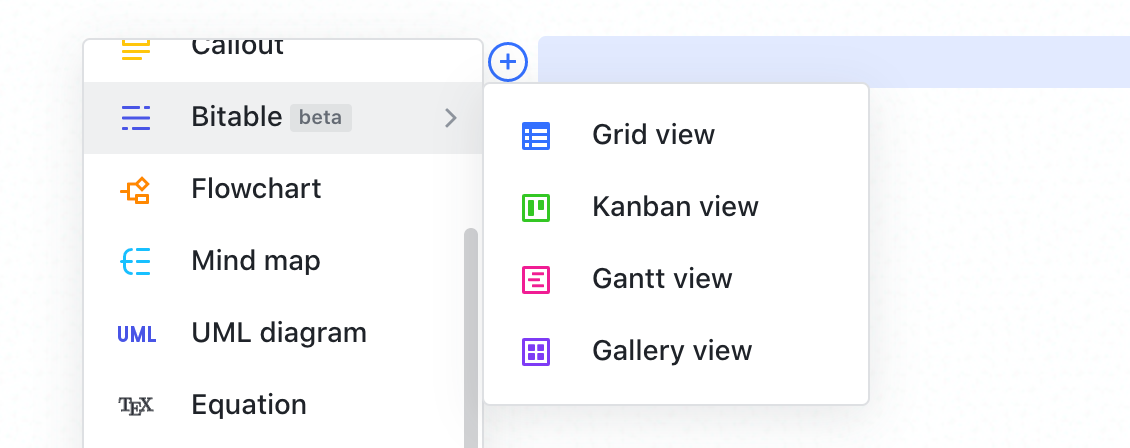Viewport: 1130px width, 448px height.
Task: Click the orange Flowchart icon
Action: coord(136,190)
